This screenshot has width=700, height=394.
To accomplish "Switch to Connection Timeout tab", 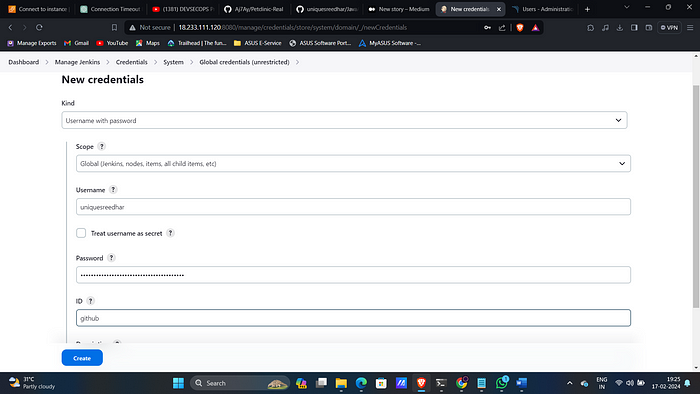I will pyautogui.click(x=110, y=9).
